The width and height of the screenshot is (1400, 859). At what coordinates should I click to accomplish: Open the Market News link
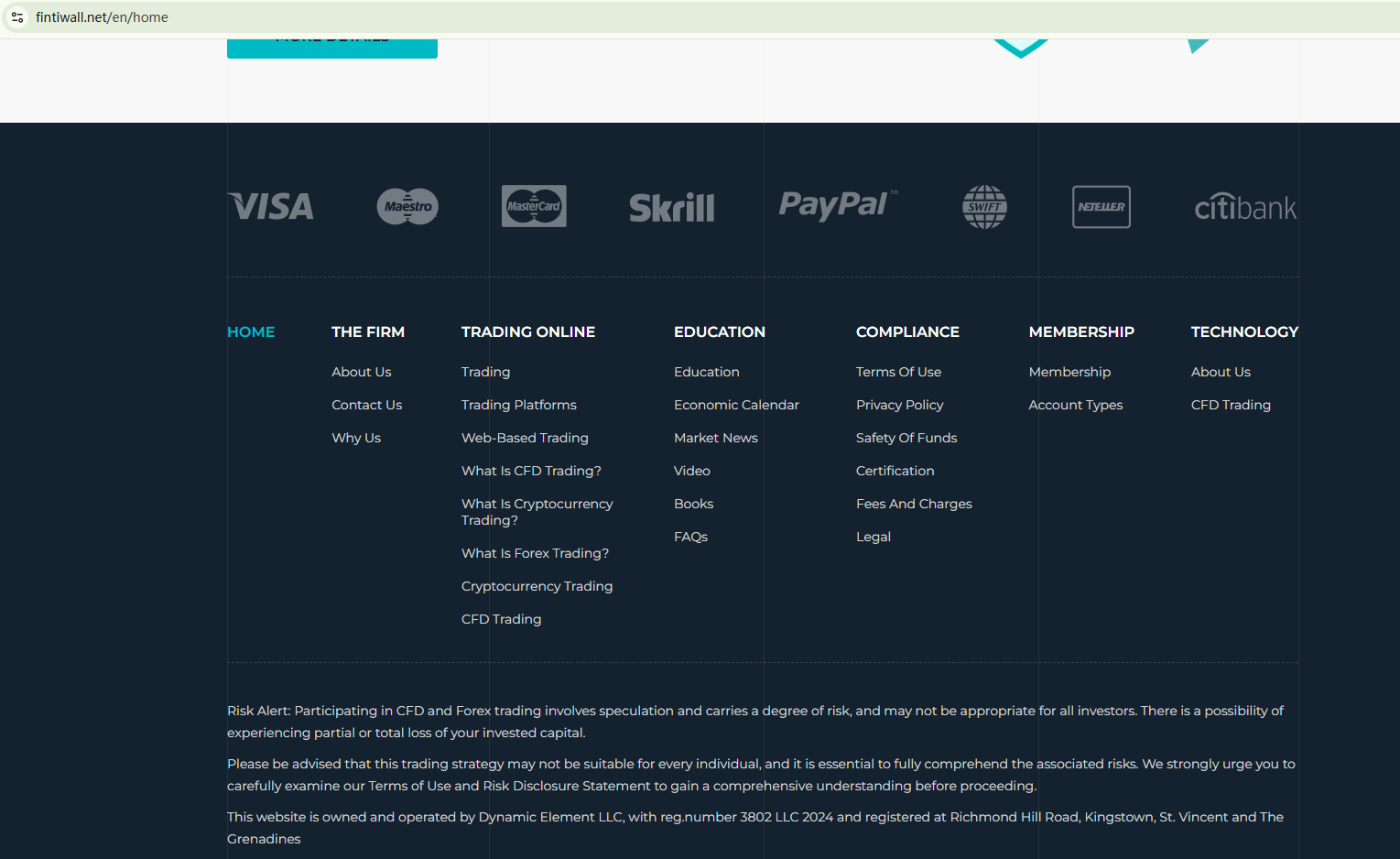tap(716, 438)
